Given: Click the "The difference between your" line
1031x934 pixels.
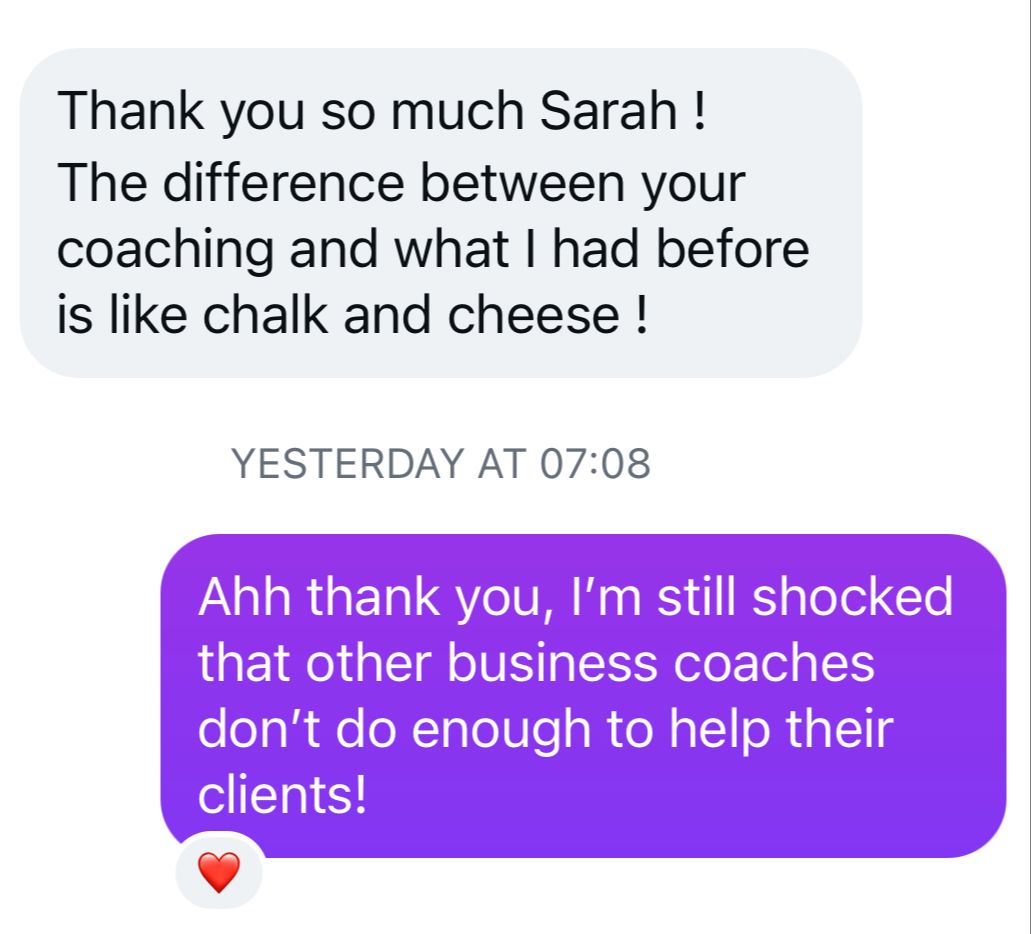Looking at the screenshot, I should tap(401, 183).
